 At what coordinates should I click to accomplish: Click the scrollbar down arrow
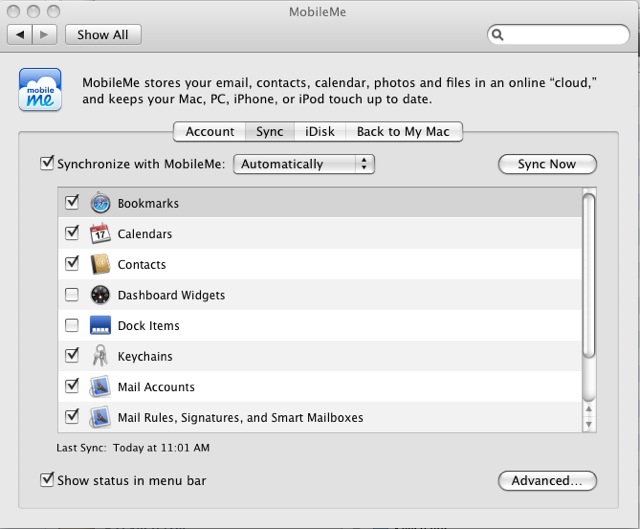coord(589,424)
